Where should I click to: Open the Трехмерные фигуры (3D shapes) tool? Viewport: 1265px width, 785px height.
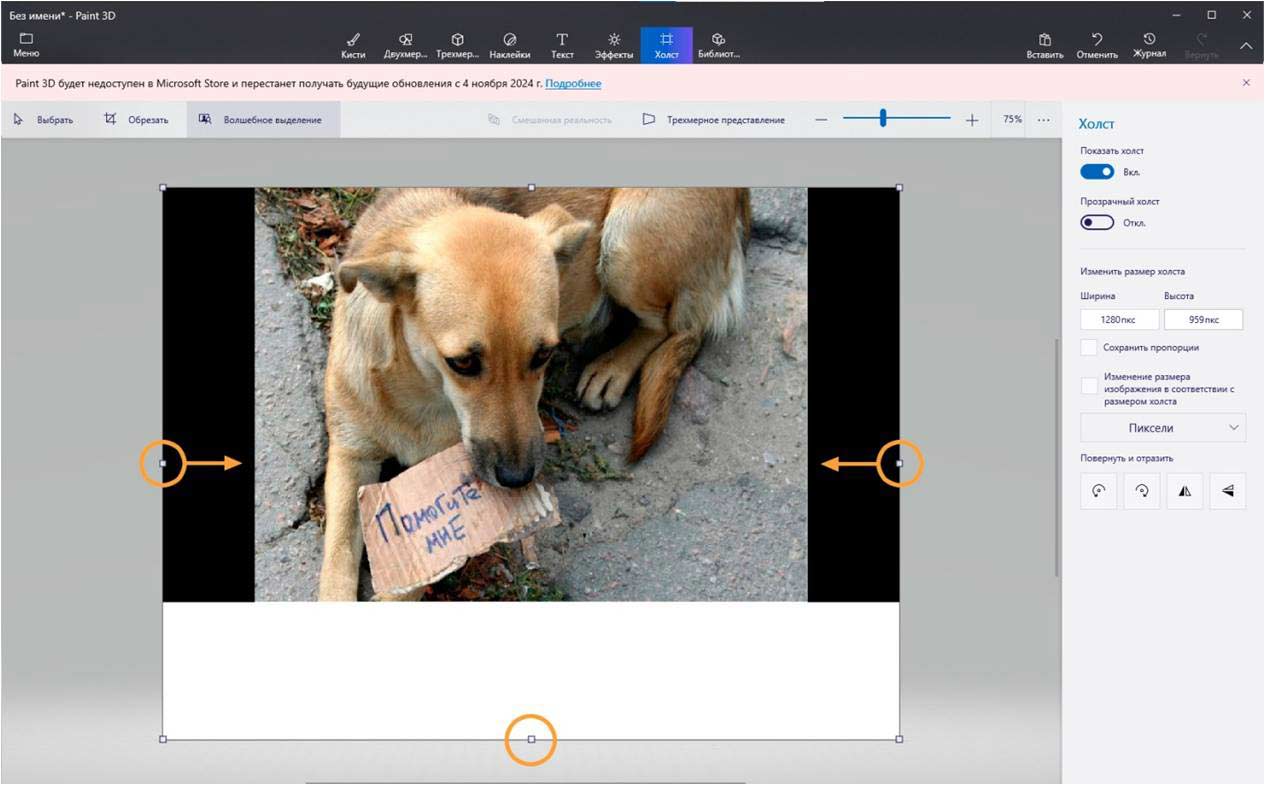457,45
